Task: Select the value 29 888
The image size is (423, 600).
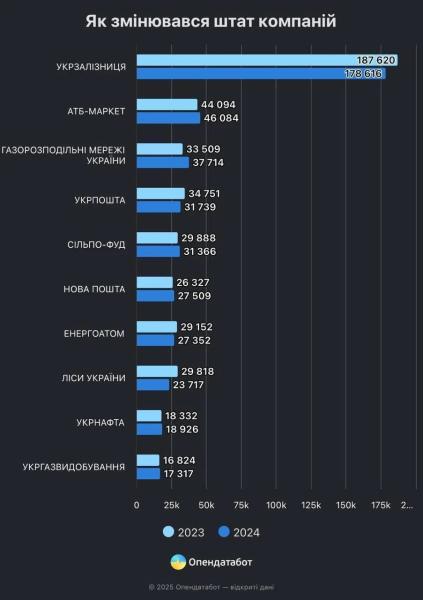Action: 199,238
